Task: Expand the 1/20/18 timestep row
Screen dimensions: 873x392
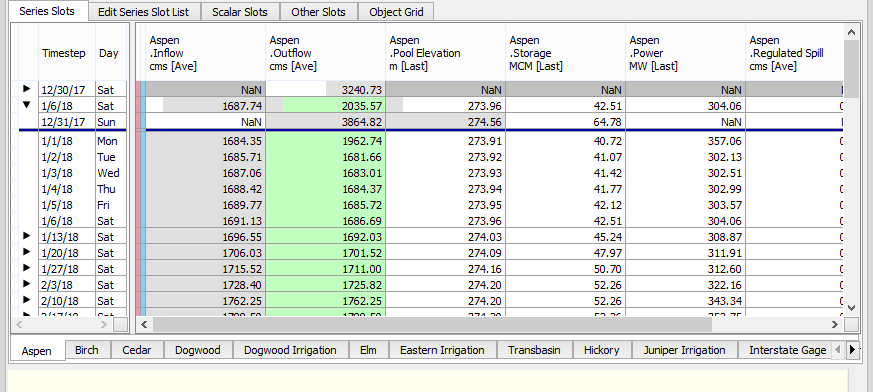Action: coord(26,252)
